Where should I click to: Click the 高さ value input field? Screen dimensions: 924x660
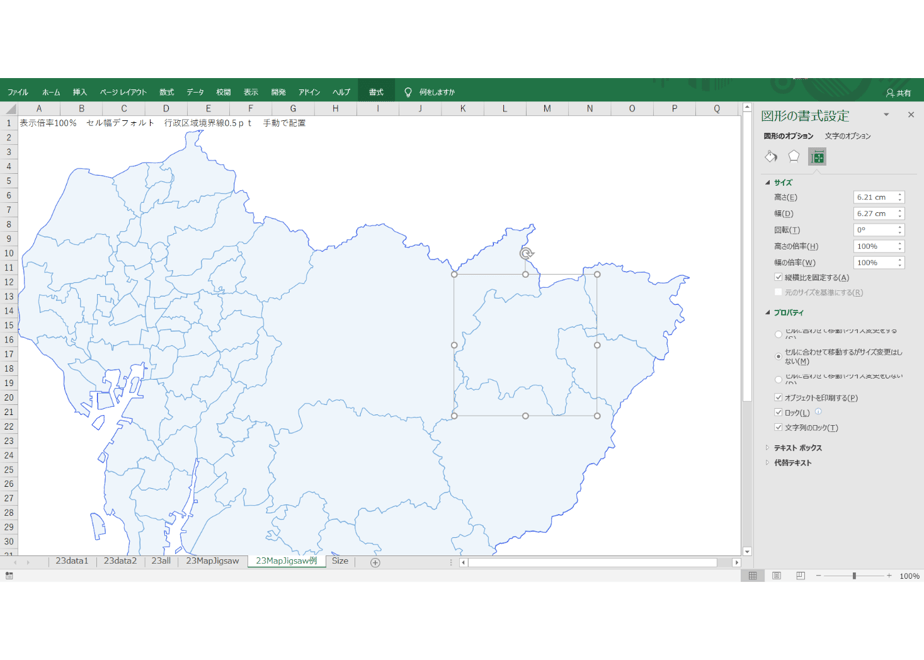point(876,197)
